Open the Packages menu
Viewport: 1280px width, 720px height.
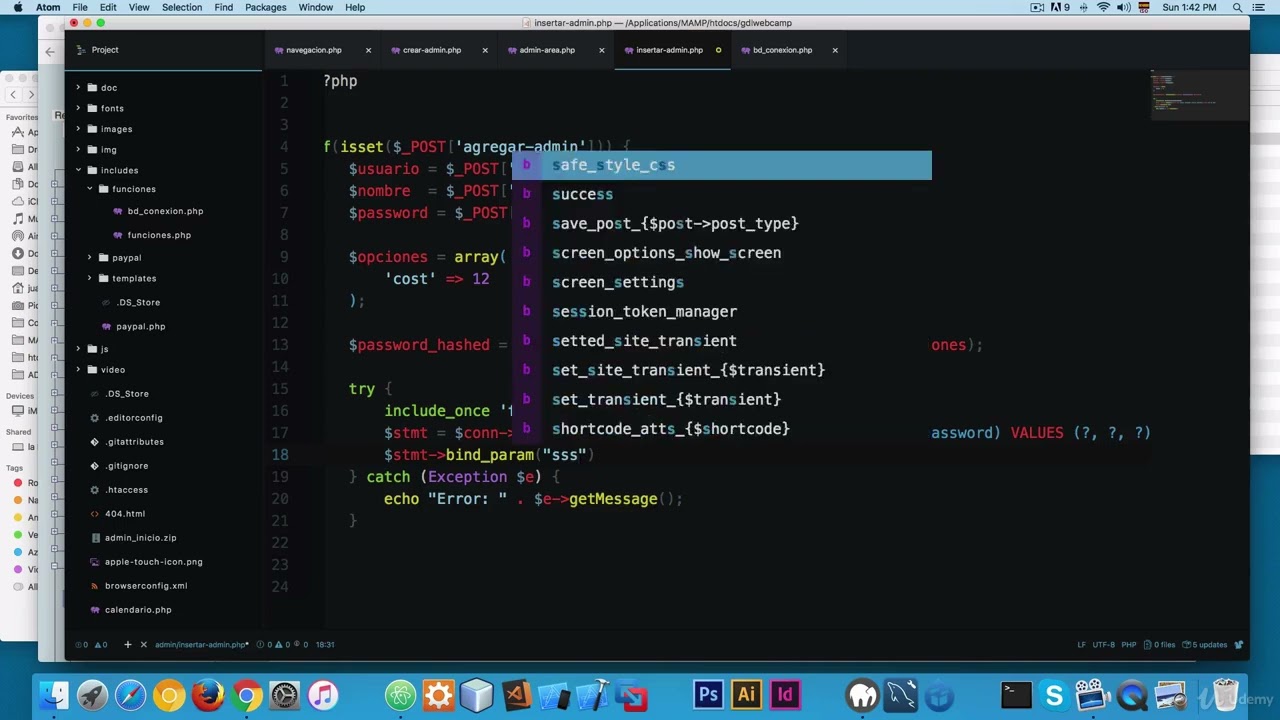[266, 7]
